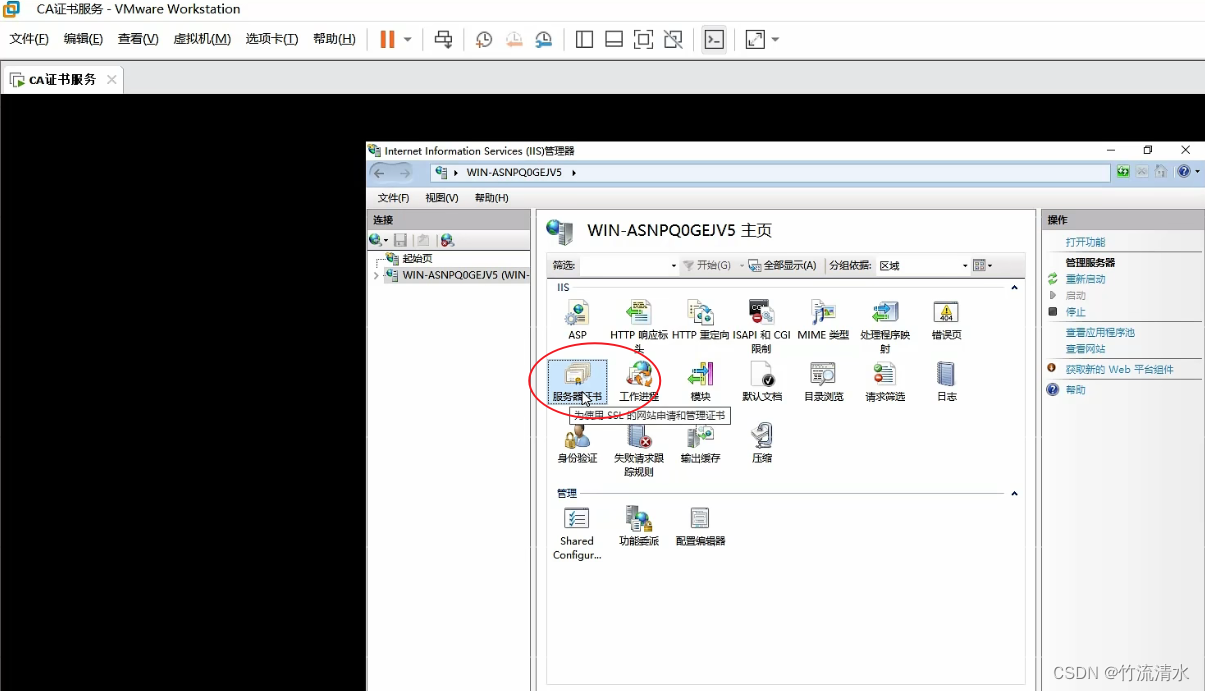Screen dimensions: 1205x691
Task: Open the 配置编辑器 feature icon
Action: click(700, 518)
